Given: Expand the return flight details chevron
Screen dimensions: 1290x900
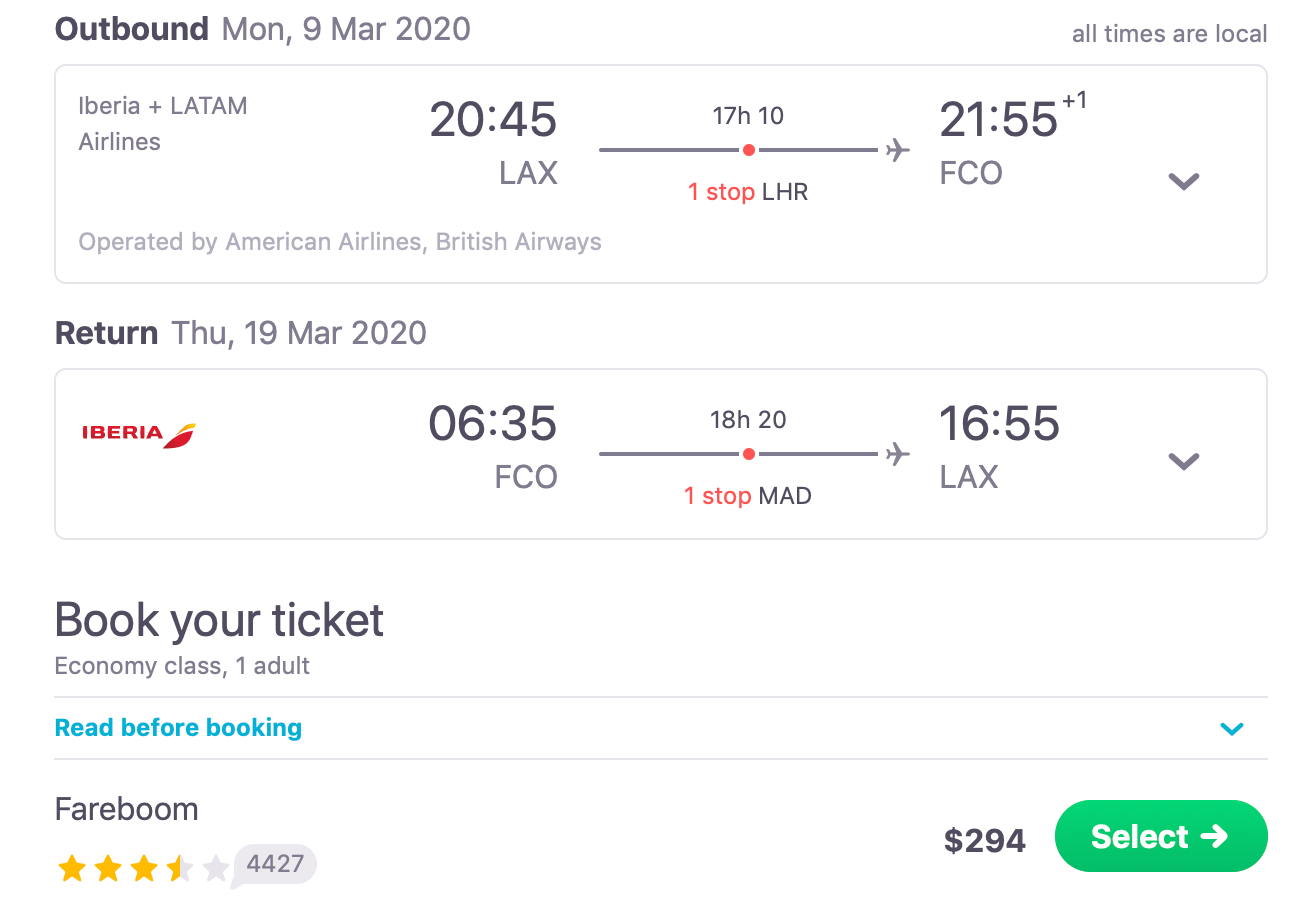Looking at the screenshot, I should [1184, 461].
